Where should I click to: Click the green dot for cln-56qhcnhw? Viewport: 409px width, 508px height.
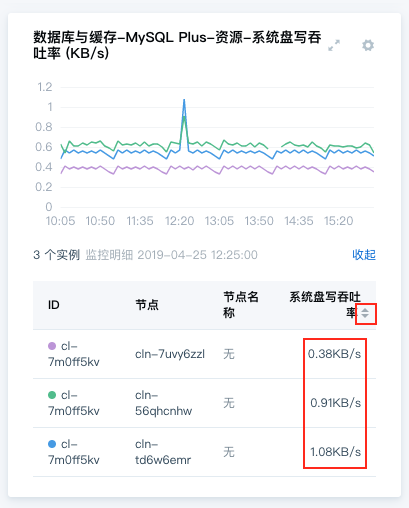click(x=52, y=395)
